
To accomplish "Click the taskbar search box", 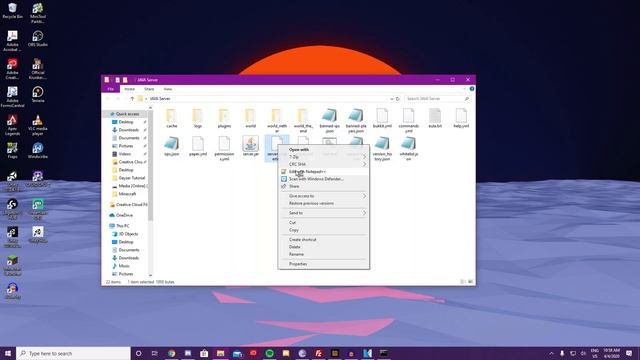I will [x=73, y=353].
